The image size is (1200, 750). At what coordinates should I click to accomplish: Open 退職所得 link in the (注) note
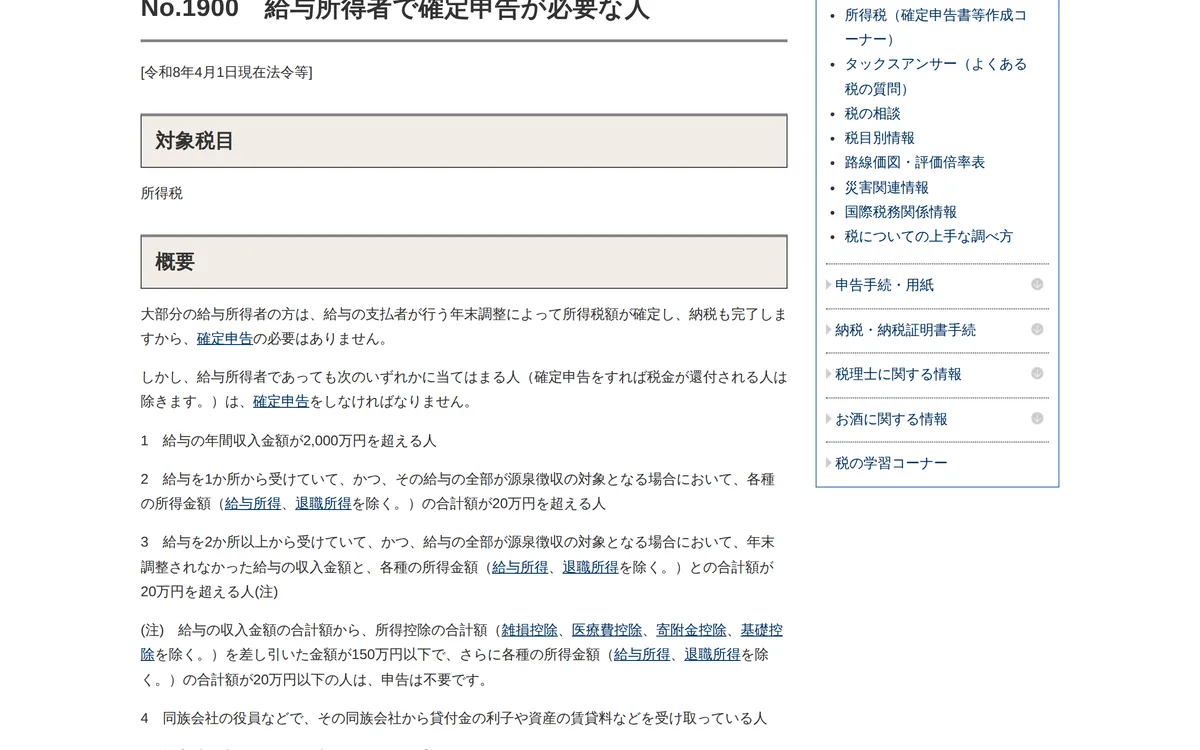pos(712,655)
